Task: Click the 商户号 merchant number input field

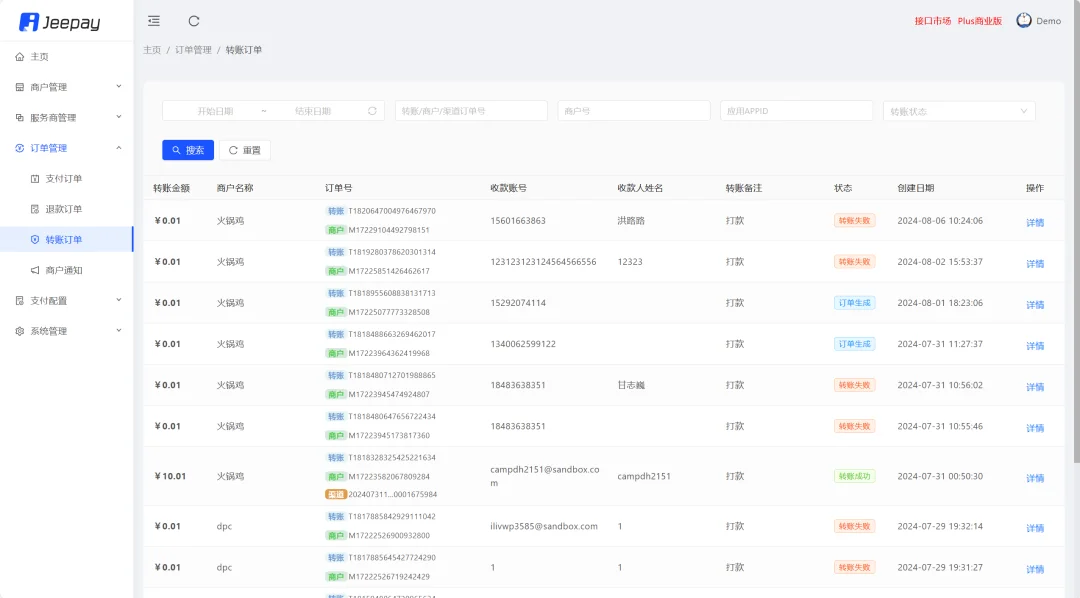Action: (635, 110)
